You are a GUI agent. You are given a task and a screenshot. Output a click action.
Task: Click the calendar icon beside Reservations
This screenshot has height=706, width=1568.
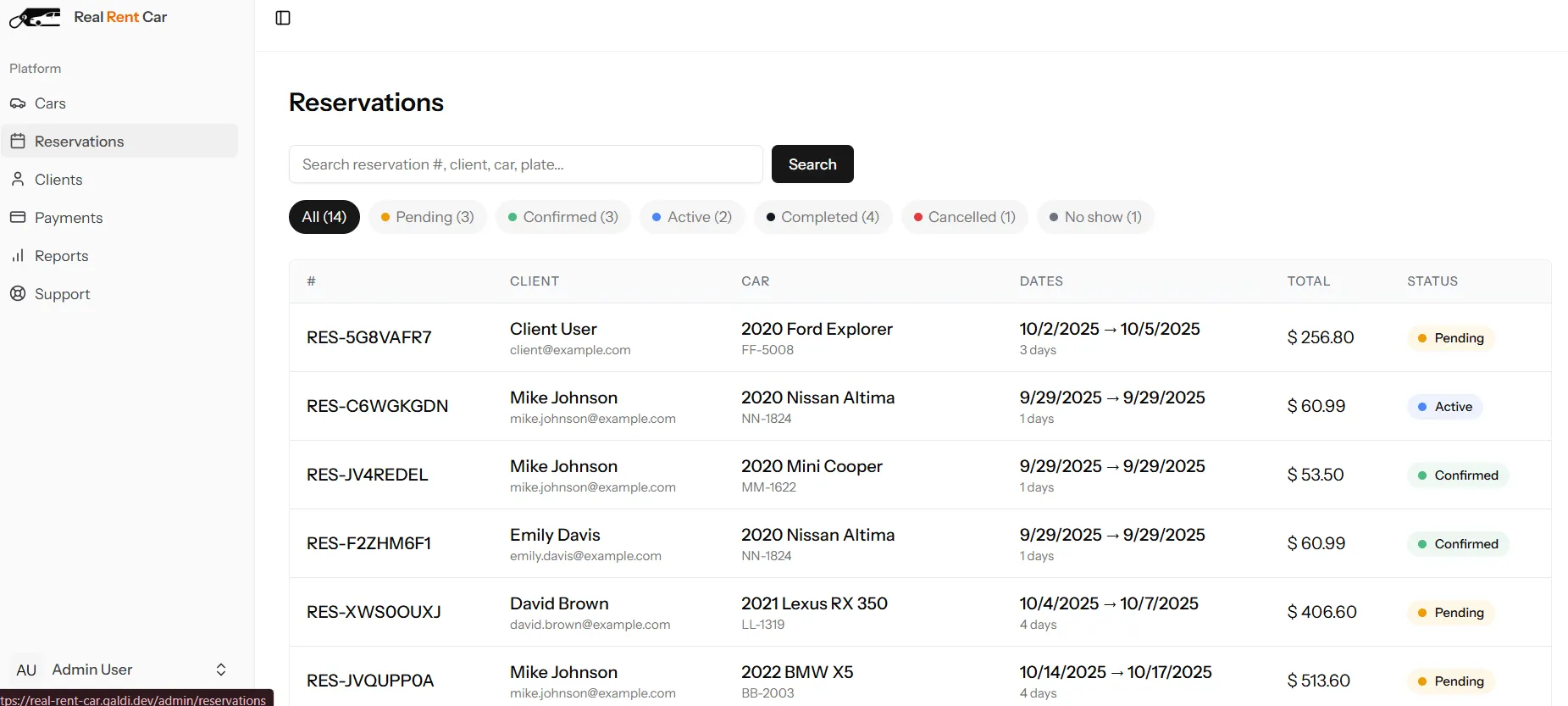(x=18, y=142)
